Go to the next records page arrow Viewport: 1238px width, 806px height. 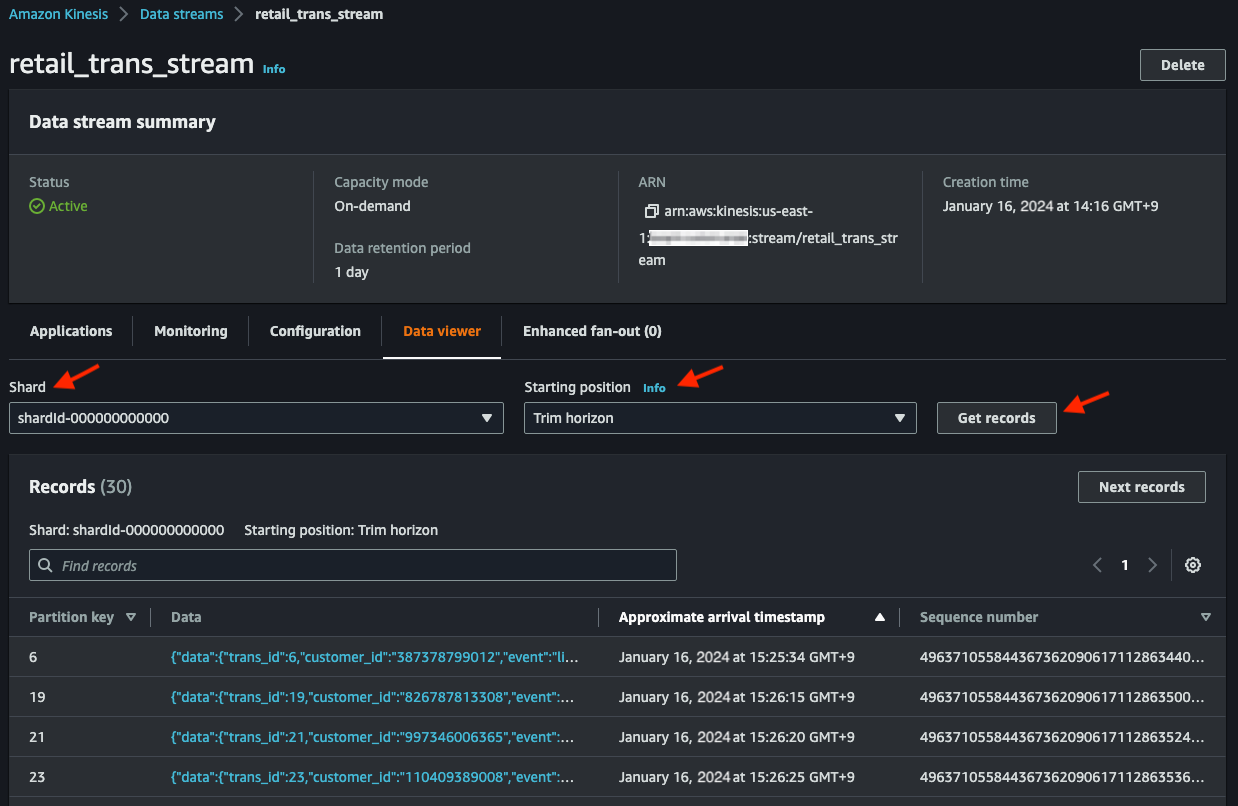pyautogui.click(x=1152, y=565)
